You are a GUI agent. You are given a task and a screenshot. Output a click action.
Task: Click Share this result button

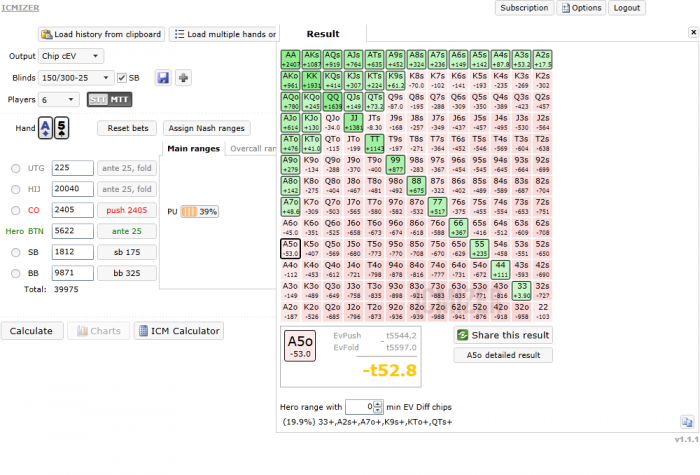(503, 335)
